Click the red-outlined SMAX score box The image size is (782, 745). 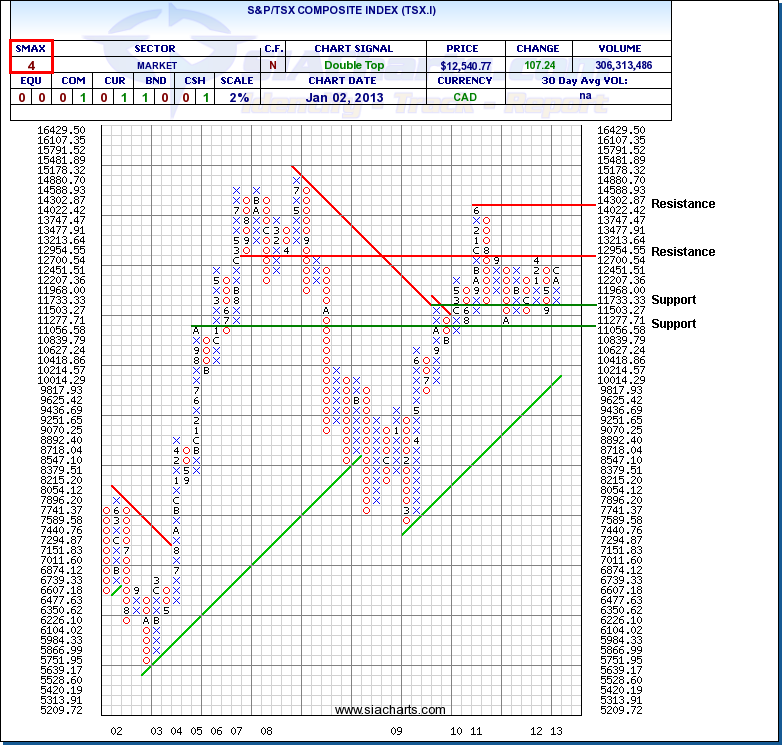[x=32, y=57]
